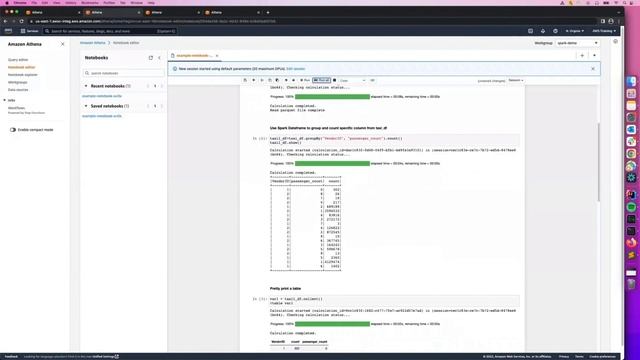Go to the next page of Saved notebooks
Viewport: 640px width, 360px height.
tap(162, 106)
